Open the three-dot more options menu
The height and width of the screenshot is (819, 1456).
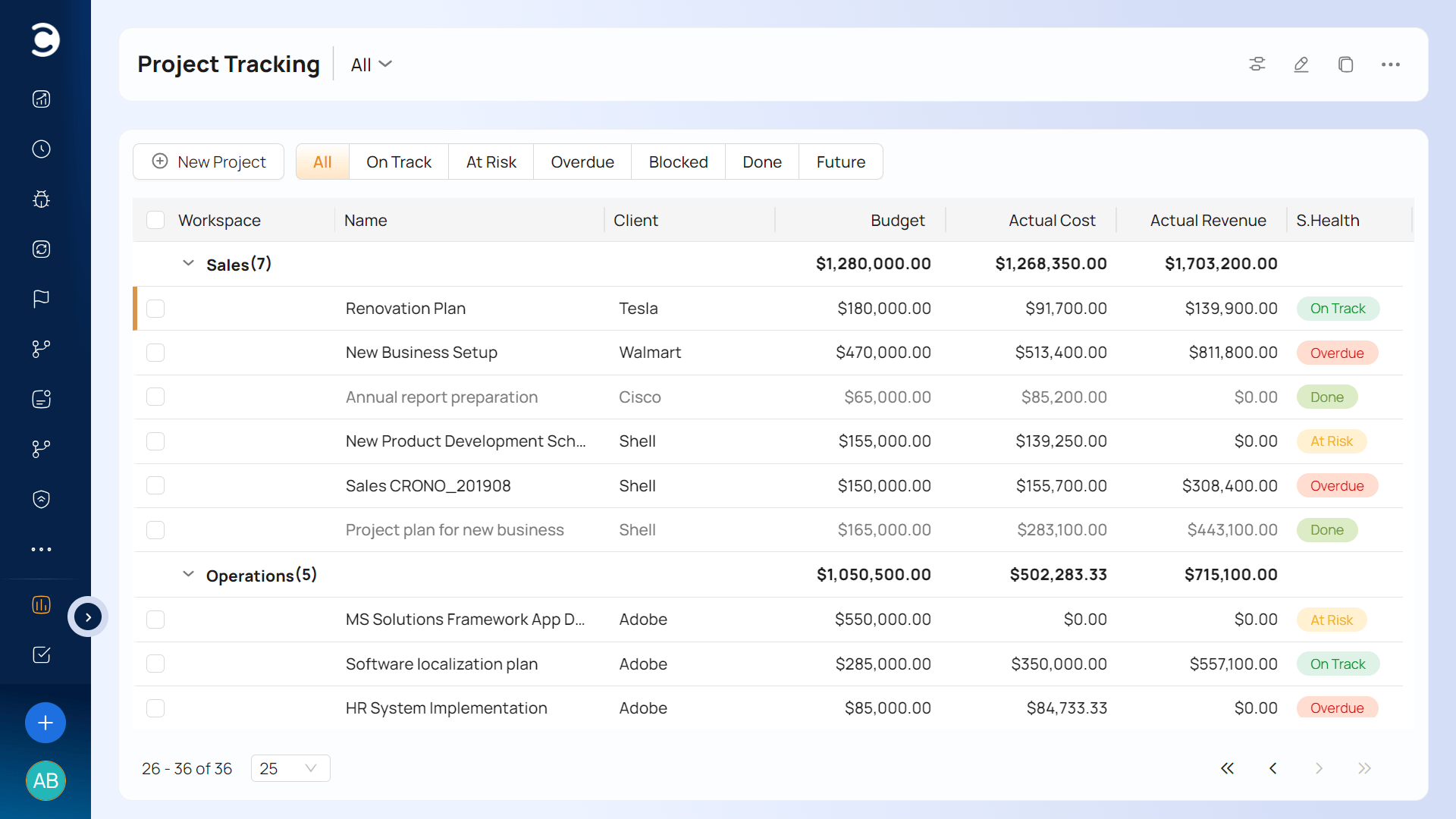(1391, 64)
